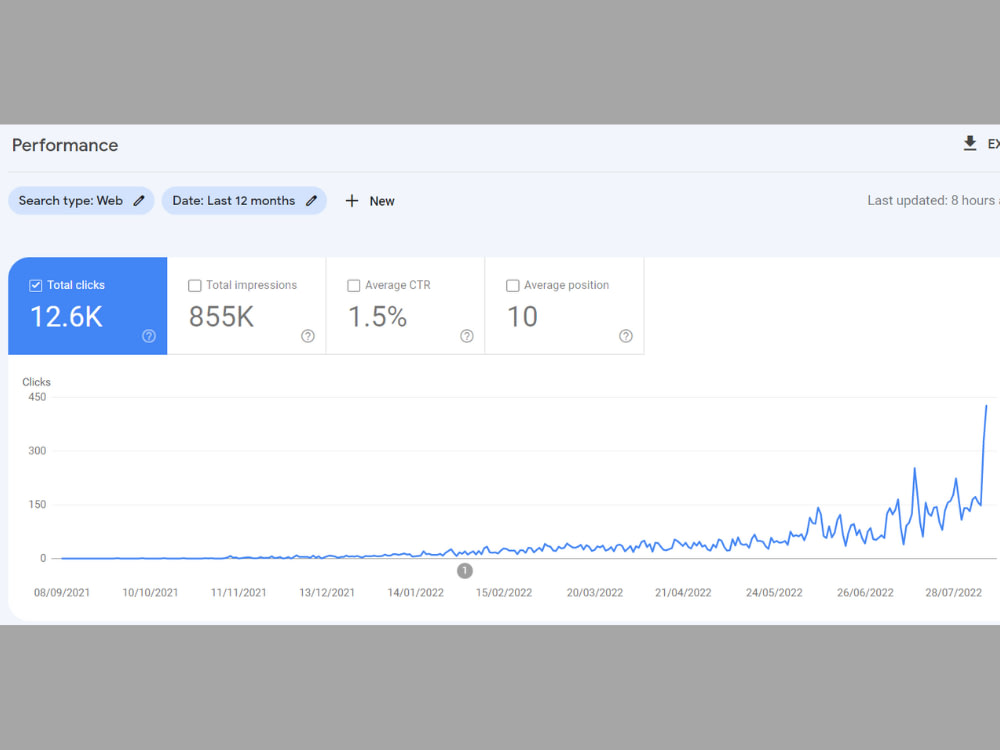This screenshot has width=1000, height=750.
Task: Enable the Average position checkbox
Action: tap(512, 285)
